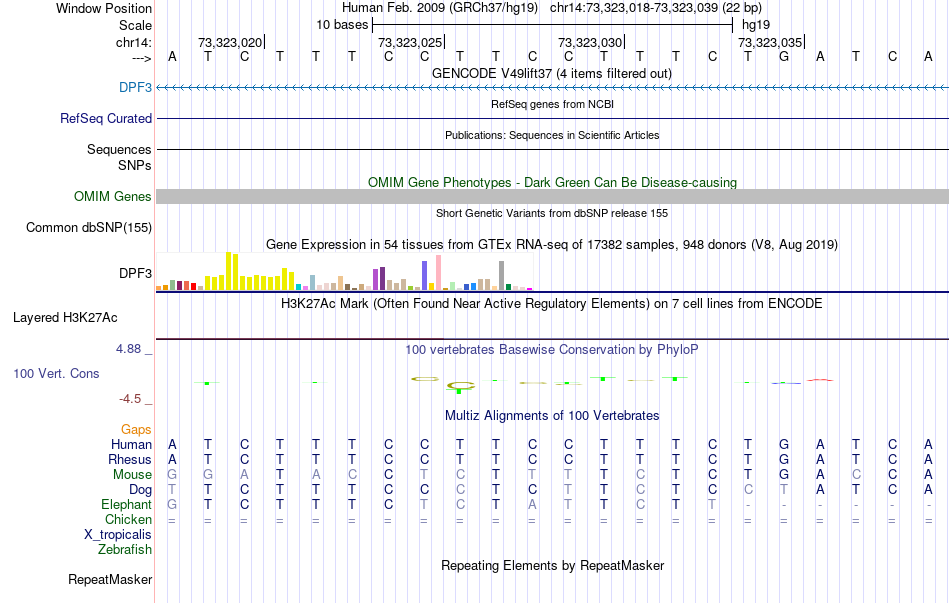Viewport: 950px width, 603px height.
Task: Select the Elephant alignment row label
Action: [126, 504]
